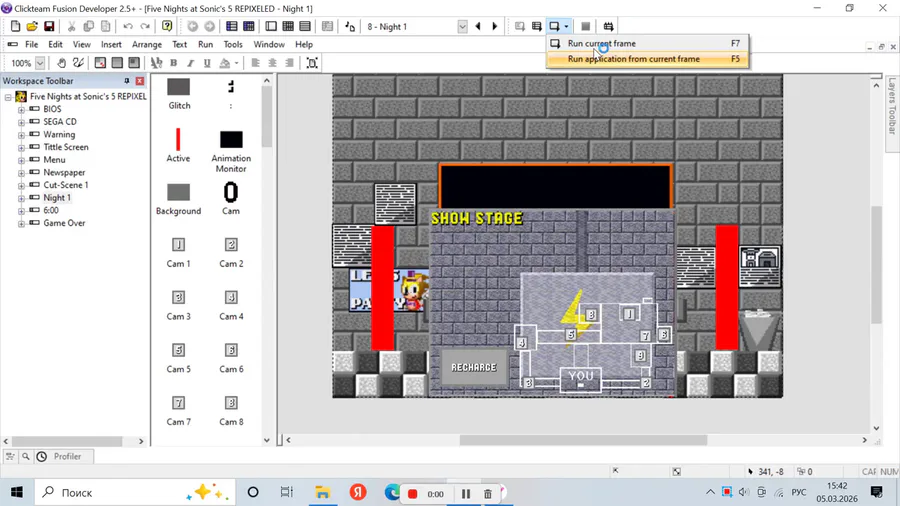Expand the Newspaper frame node

point(21,173)
